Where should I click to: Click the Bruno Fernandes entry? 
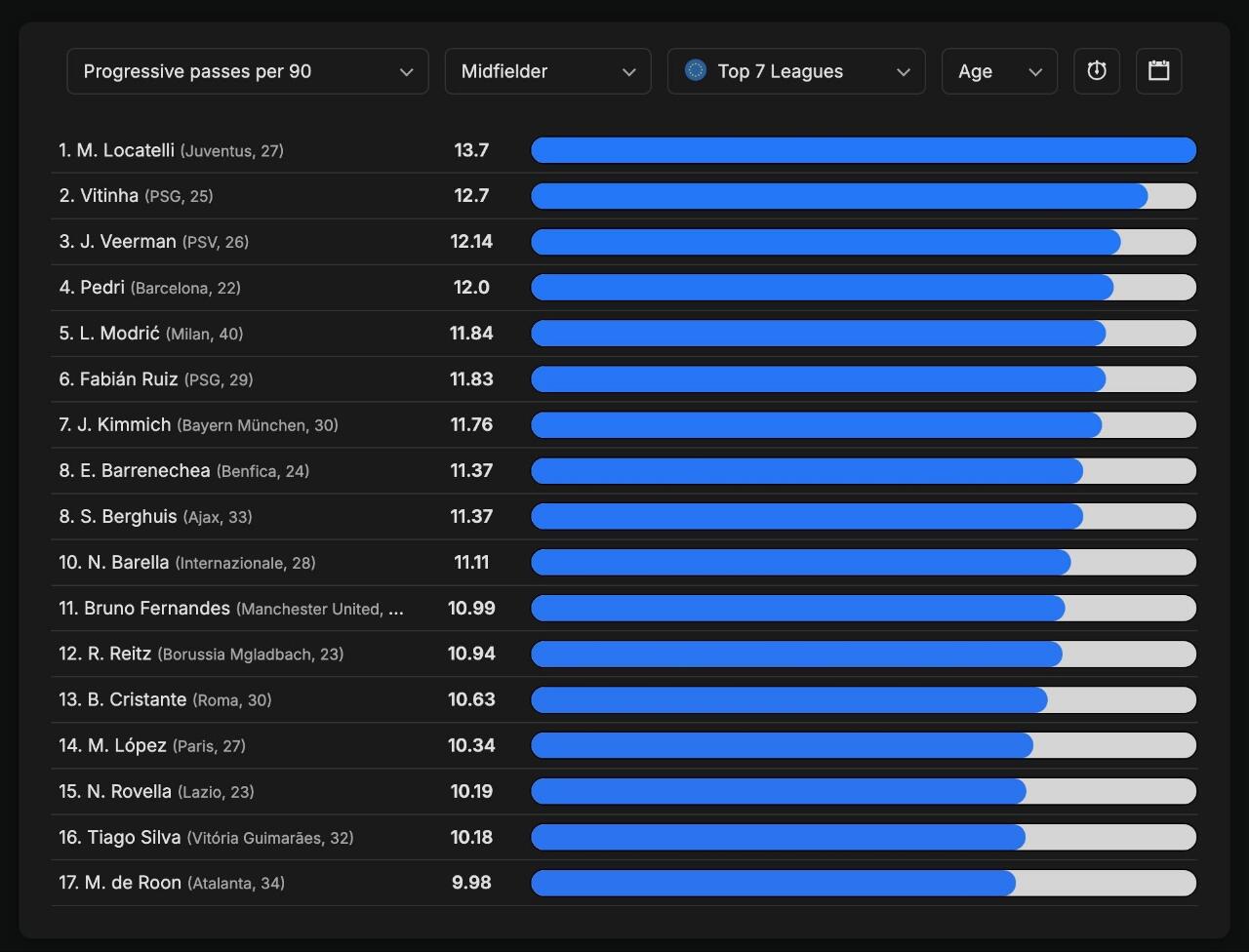(157, 609)
